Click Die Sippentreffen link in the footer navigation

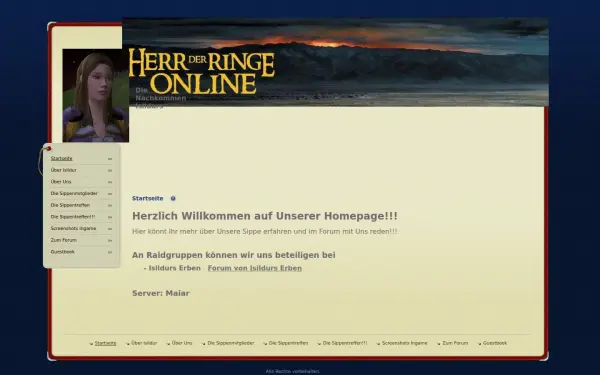[288, 343]
